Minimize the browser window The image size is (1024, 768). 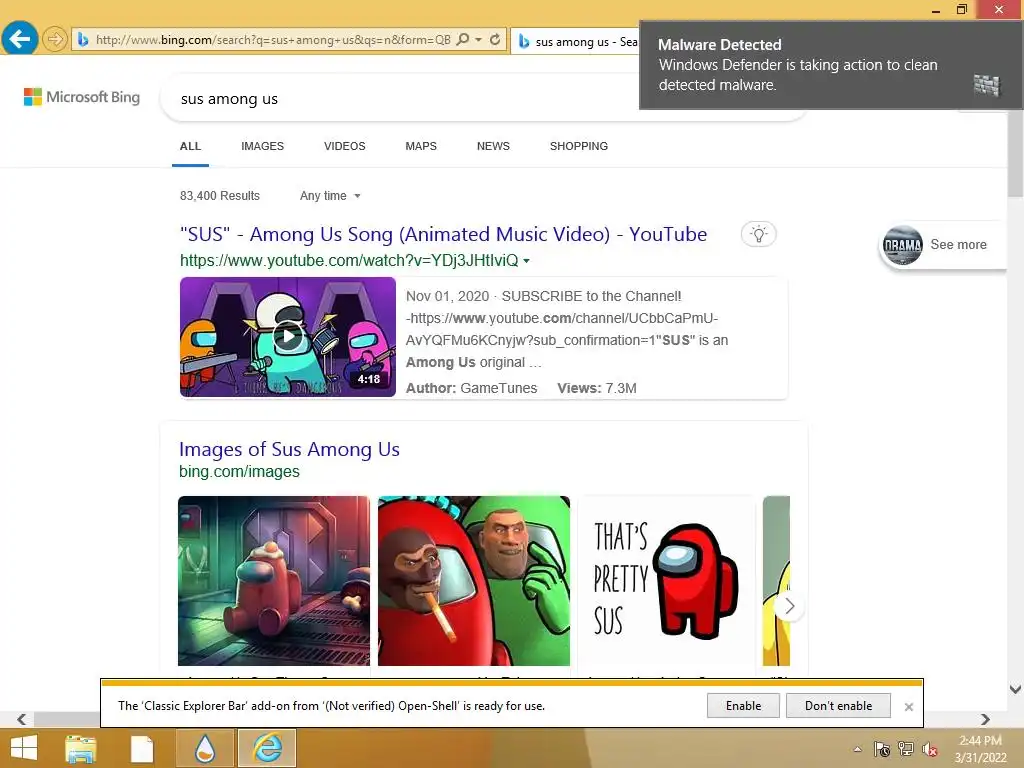click(x=936, y=10)
